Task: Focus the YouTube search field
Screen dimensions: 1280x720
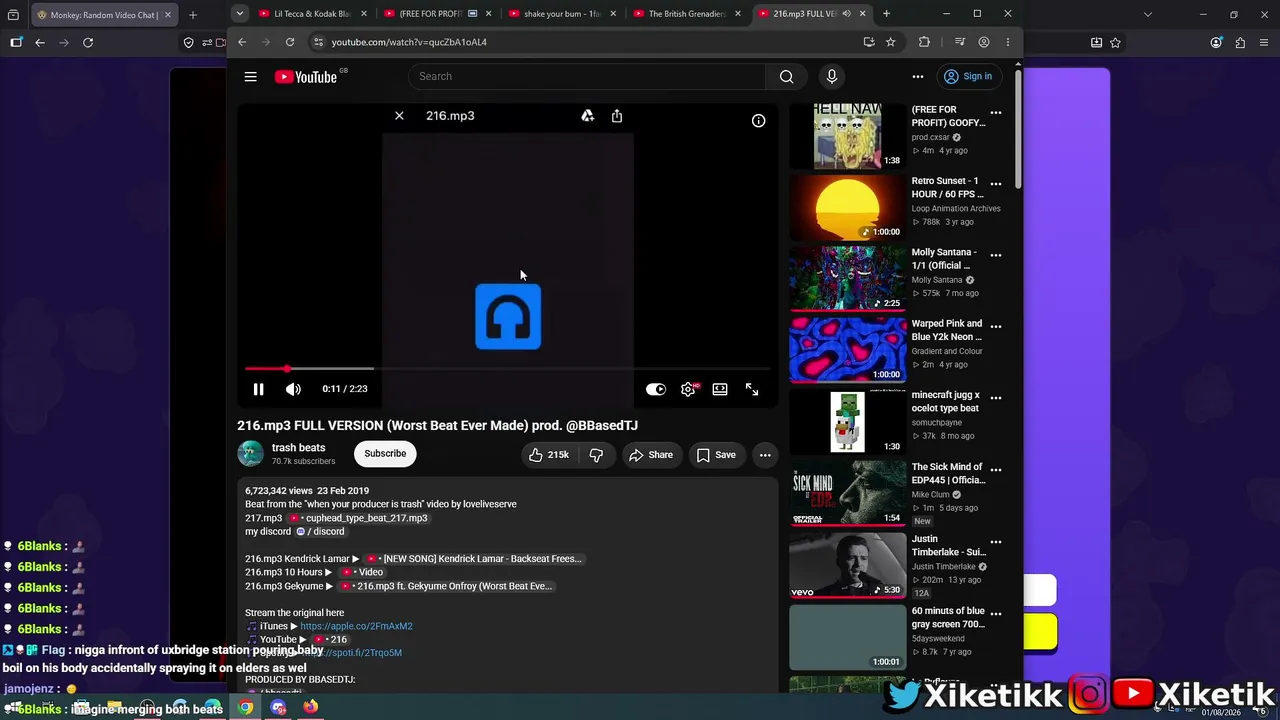Action: click(586, 77)
